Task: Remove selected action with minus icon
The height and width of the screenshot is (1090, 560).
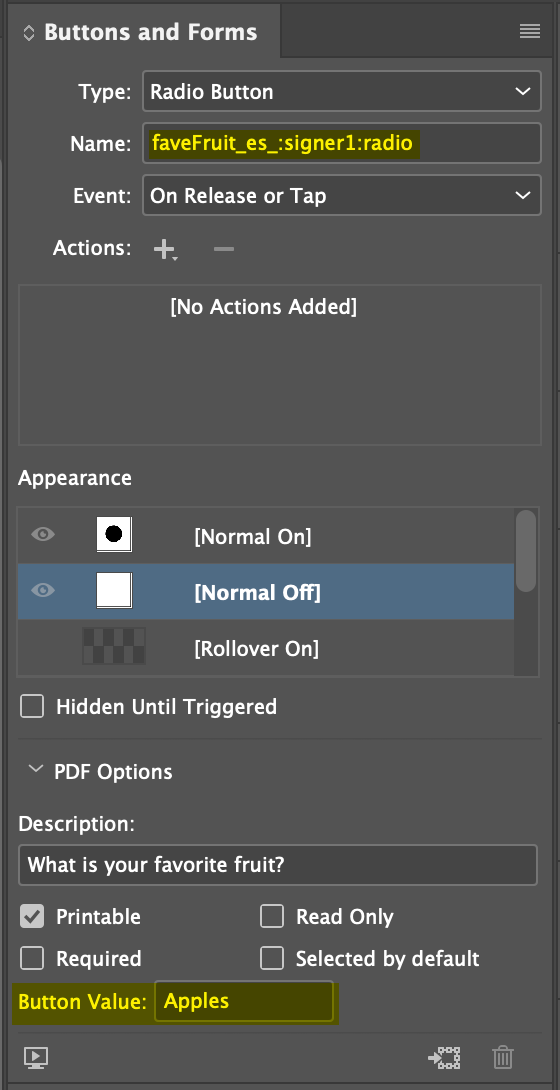Action: (x=224, y=249)
